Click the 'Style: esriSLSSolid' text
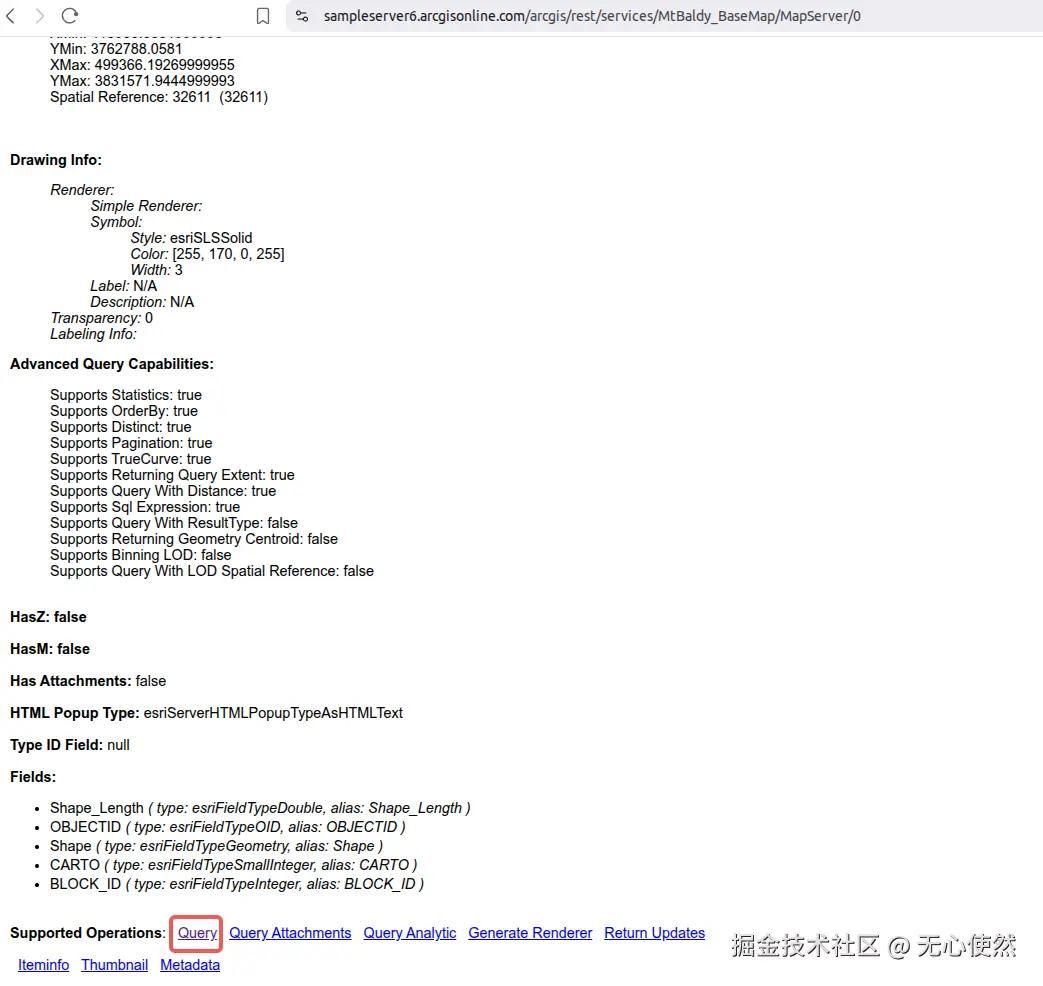Screen dimensions: 1043x986 [x=192, y=238]
